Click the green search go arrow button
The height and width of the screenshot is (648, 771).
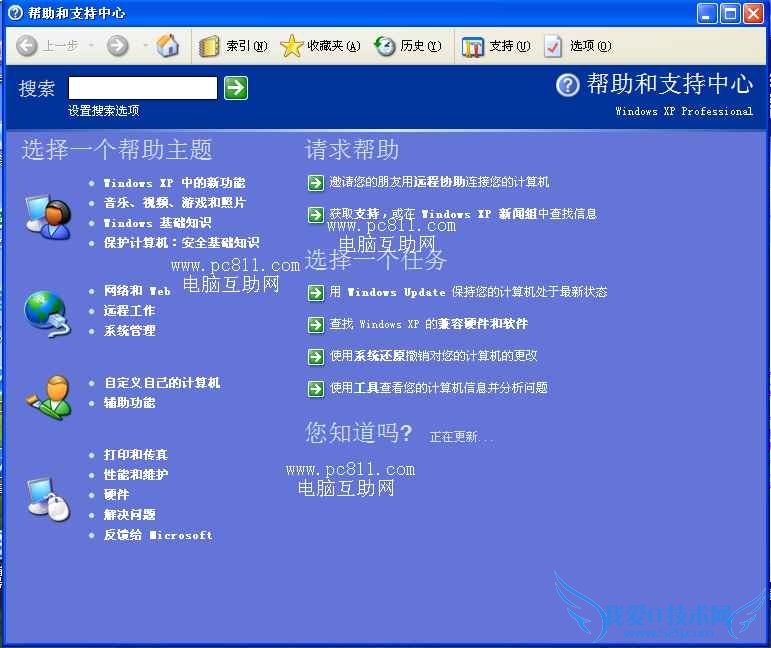click(x=236, y=88)
